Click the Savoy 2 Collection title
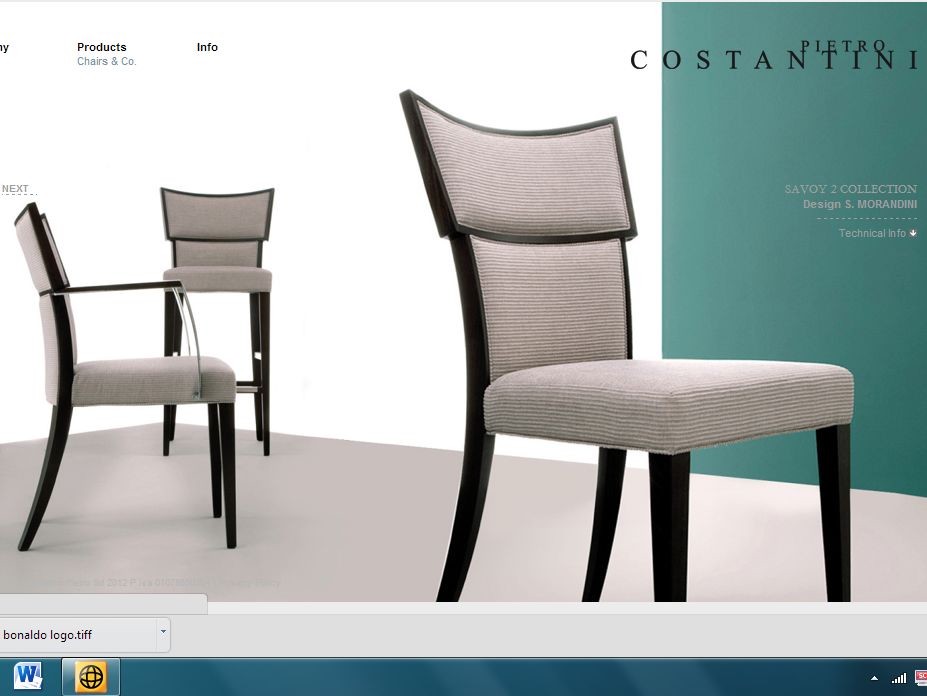 coord(850,189)
